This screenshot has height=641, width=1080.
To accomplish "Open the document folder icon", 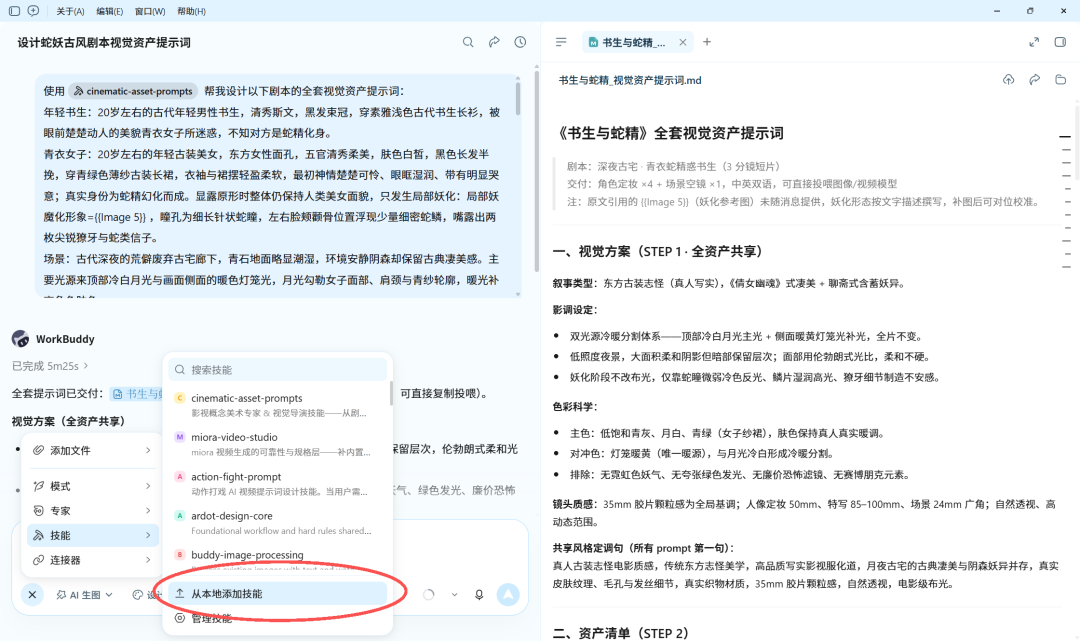I will (x=1061, y=80).
